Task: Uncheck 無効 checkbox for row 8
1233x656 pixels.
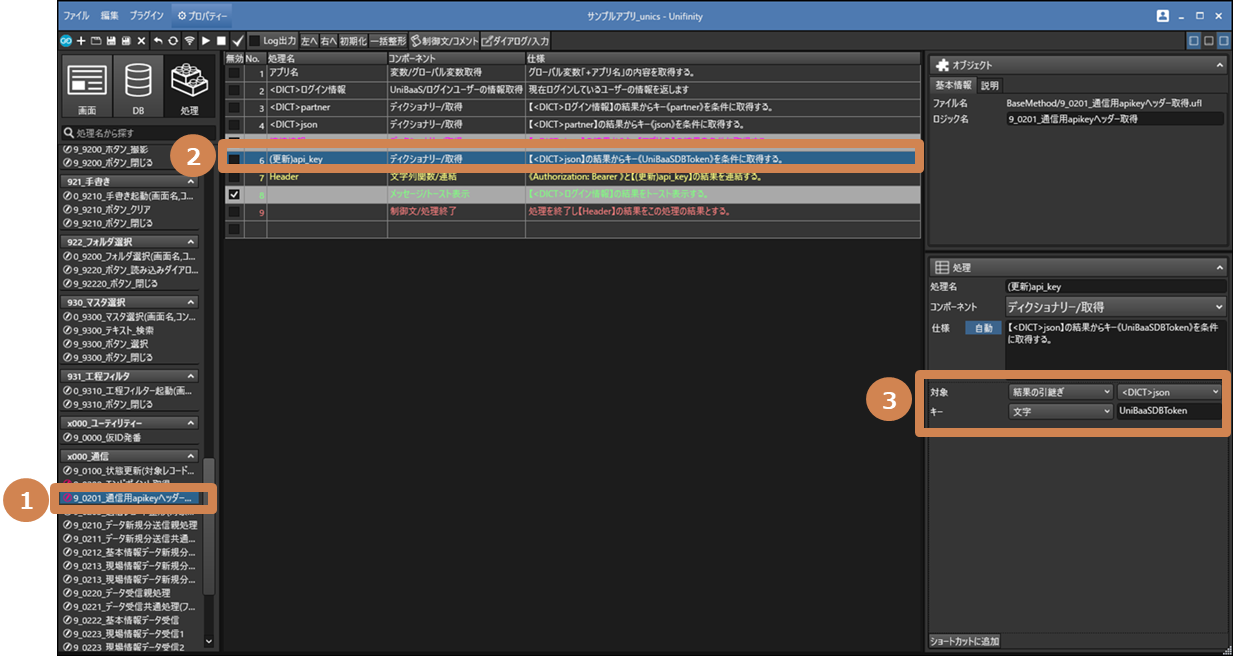Action: pos(234,194)
